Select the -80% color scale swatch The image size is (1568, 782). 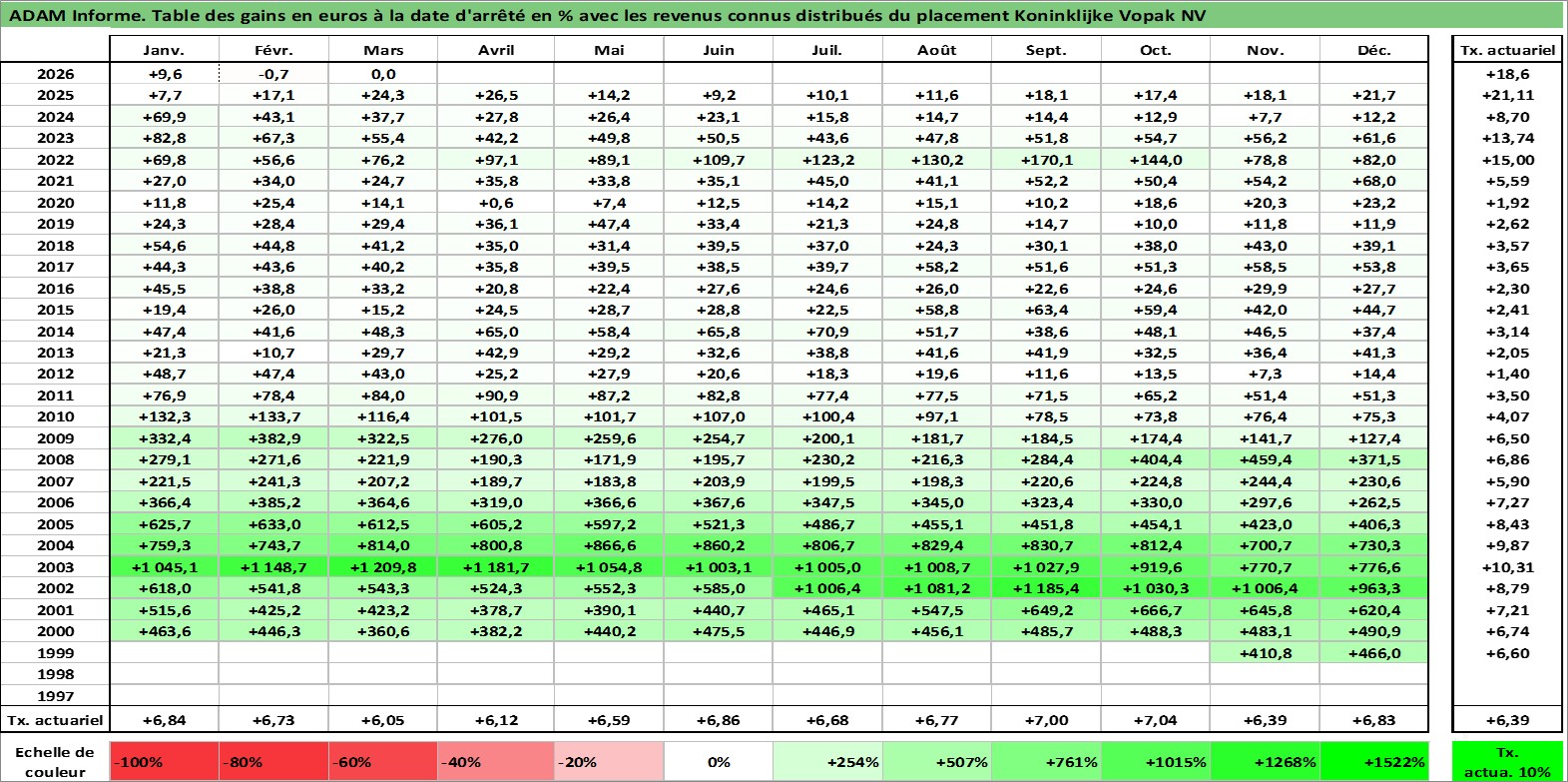[x=274, y=762]
